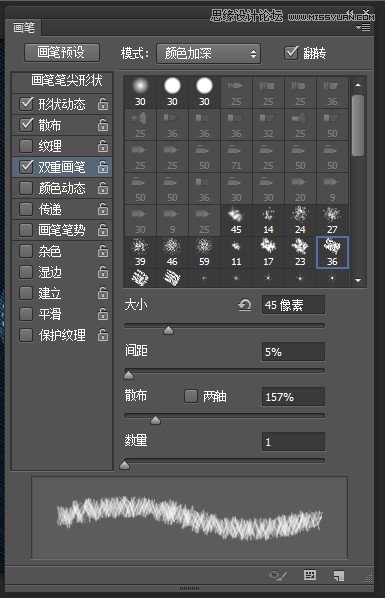The width and height of the screenshot is (385, 598).
Task: Select the soft round 30 brush thumbnail
Action: (x=140, y=92)
